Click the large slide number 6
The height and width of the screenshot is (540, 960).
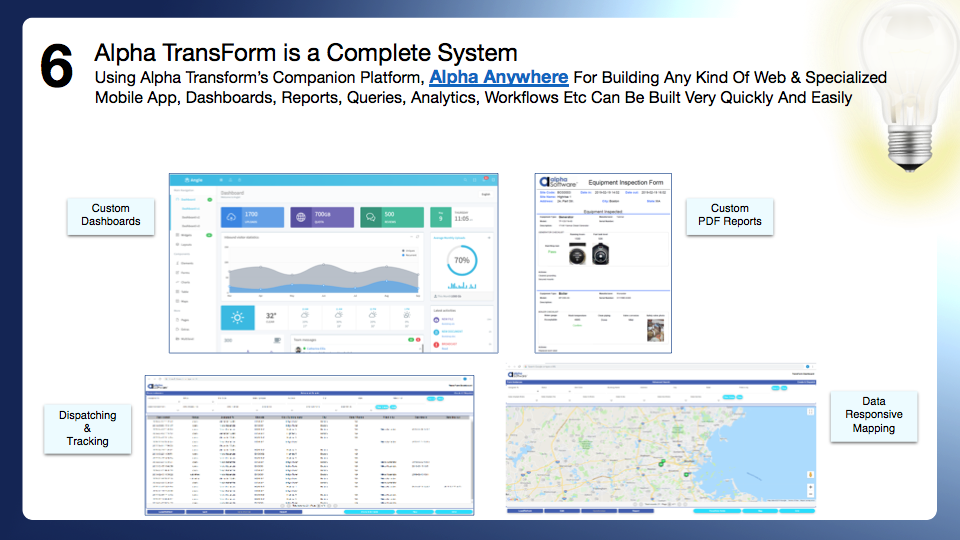point(56,66)
